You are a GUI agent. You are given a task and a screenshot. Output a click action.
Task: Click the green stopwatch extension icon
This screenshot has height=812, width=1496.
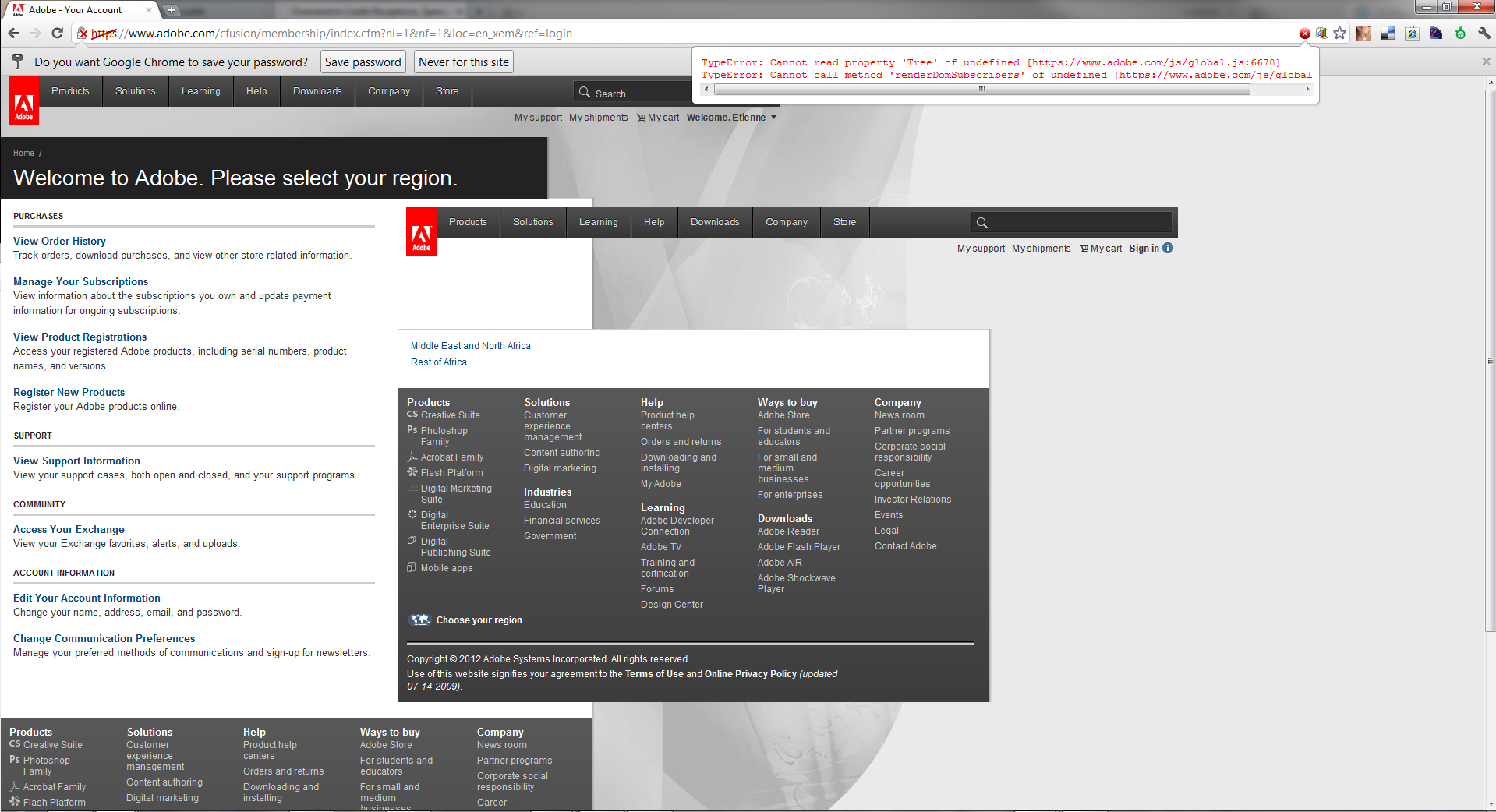(x=1460, y=33)
